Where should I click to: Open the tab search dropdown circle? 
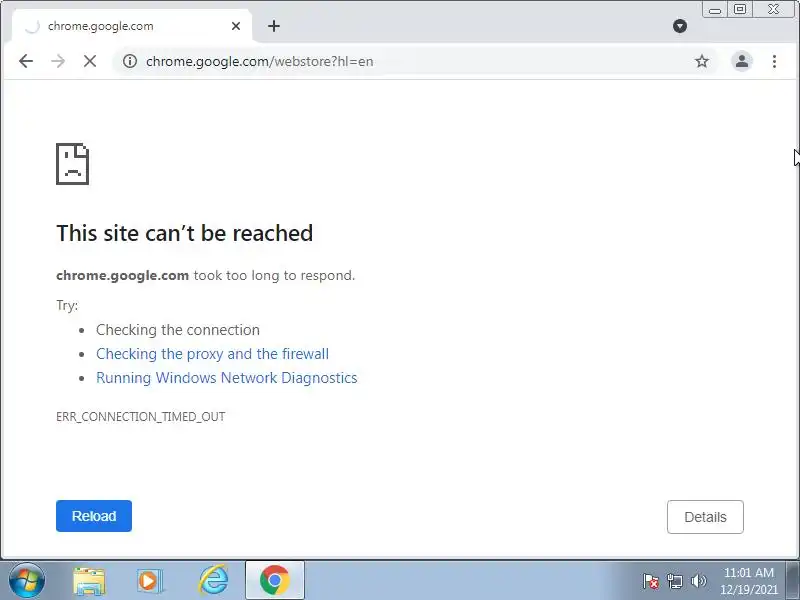click(x=680, y=26)
